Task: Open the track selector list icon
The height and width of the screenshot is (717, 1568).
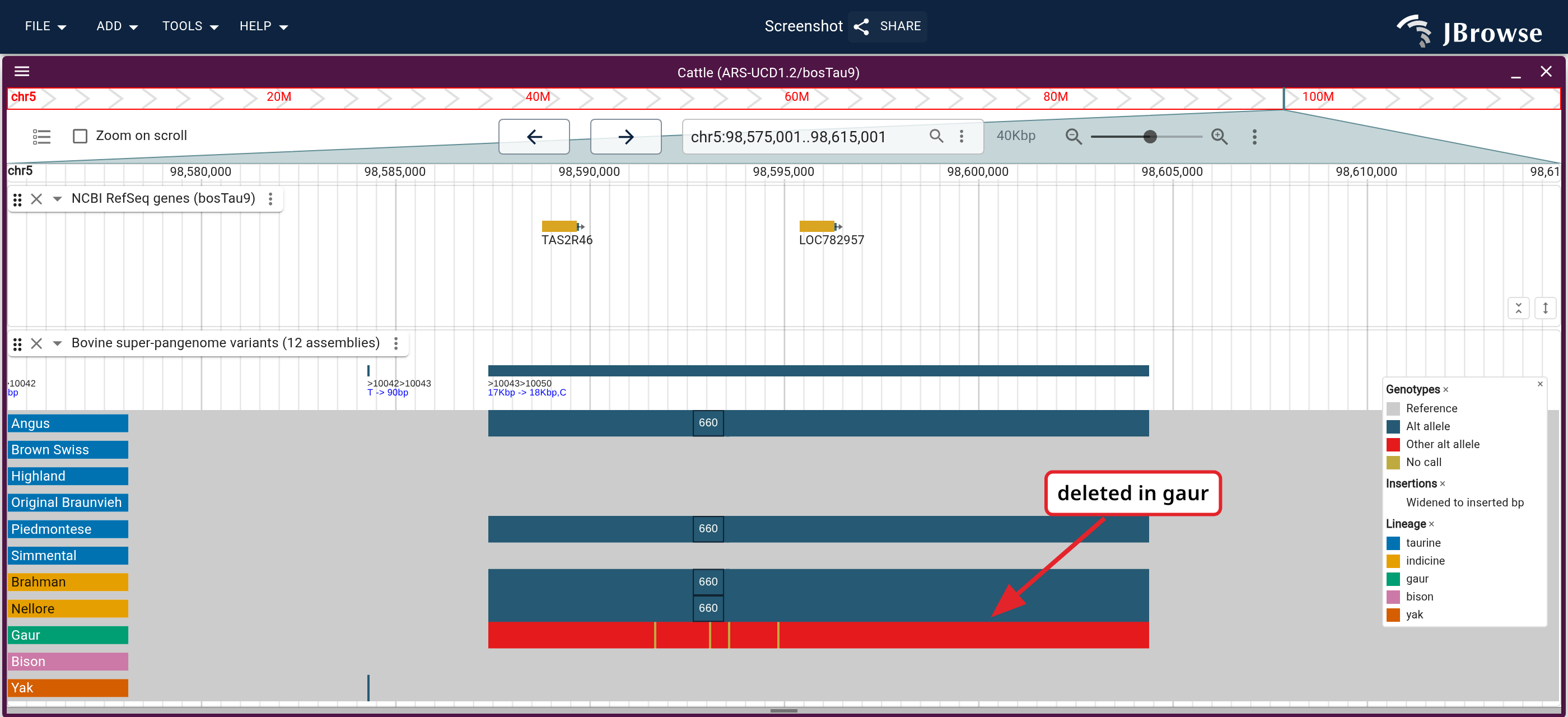Action: 41,136
